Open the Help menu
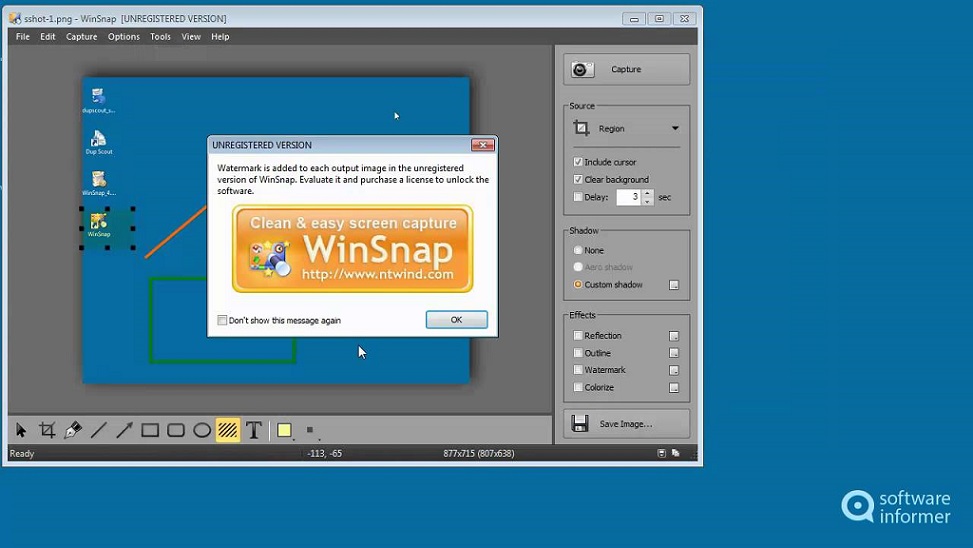Screen dimensions: 973x548 coord(220,37)
